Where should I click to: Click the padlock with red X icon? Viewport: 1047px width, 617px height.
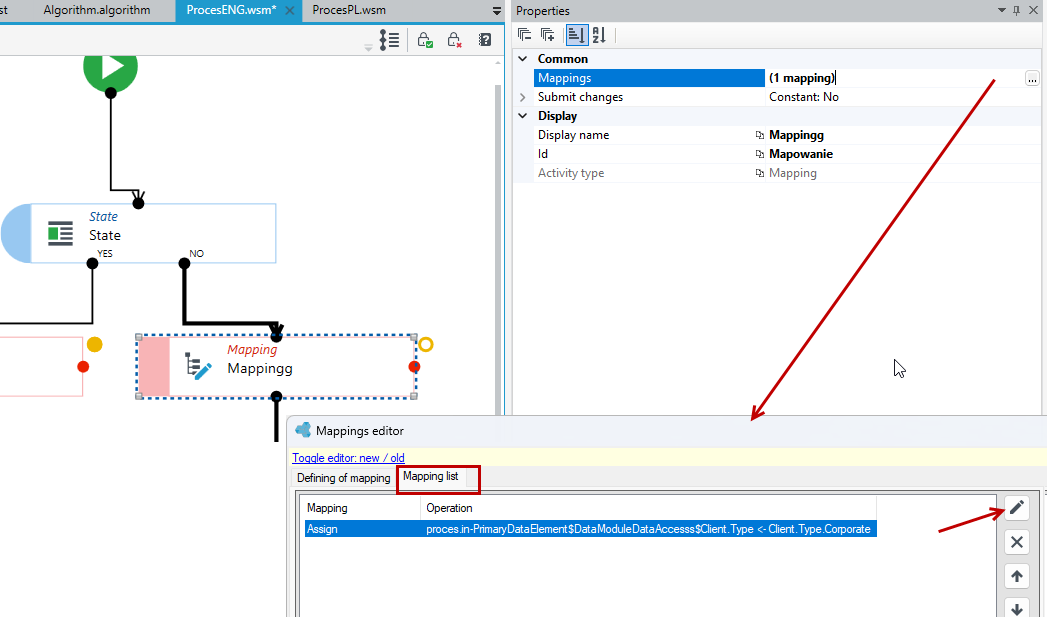[x=454, y=40]
